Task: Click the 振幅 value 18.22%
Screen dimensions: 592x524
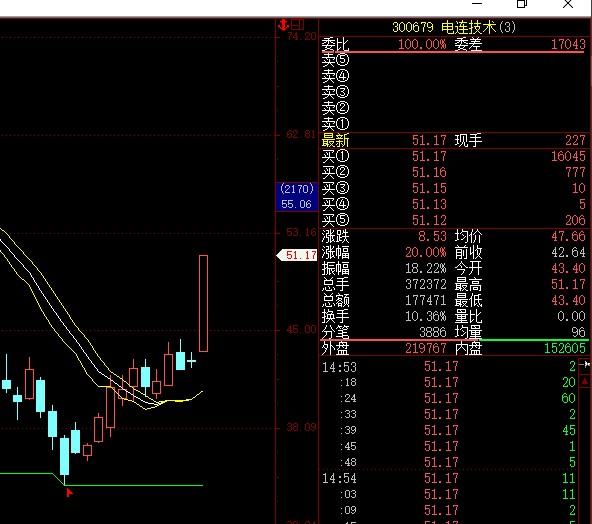Action: pos(426,268)
